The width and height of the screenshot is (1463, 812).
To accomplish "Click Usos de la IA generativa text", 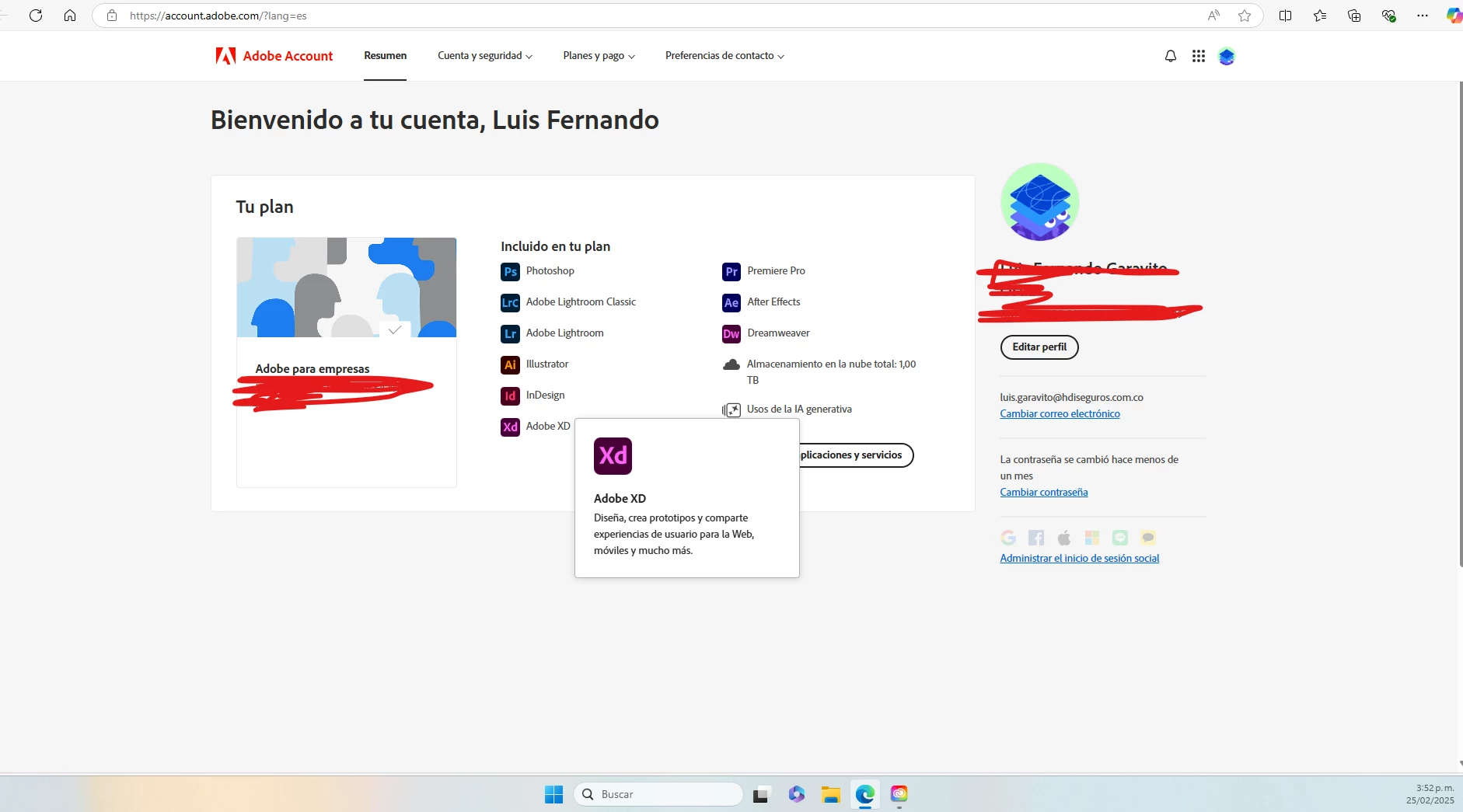I will pyautogui.click(x=799, y=409).
